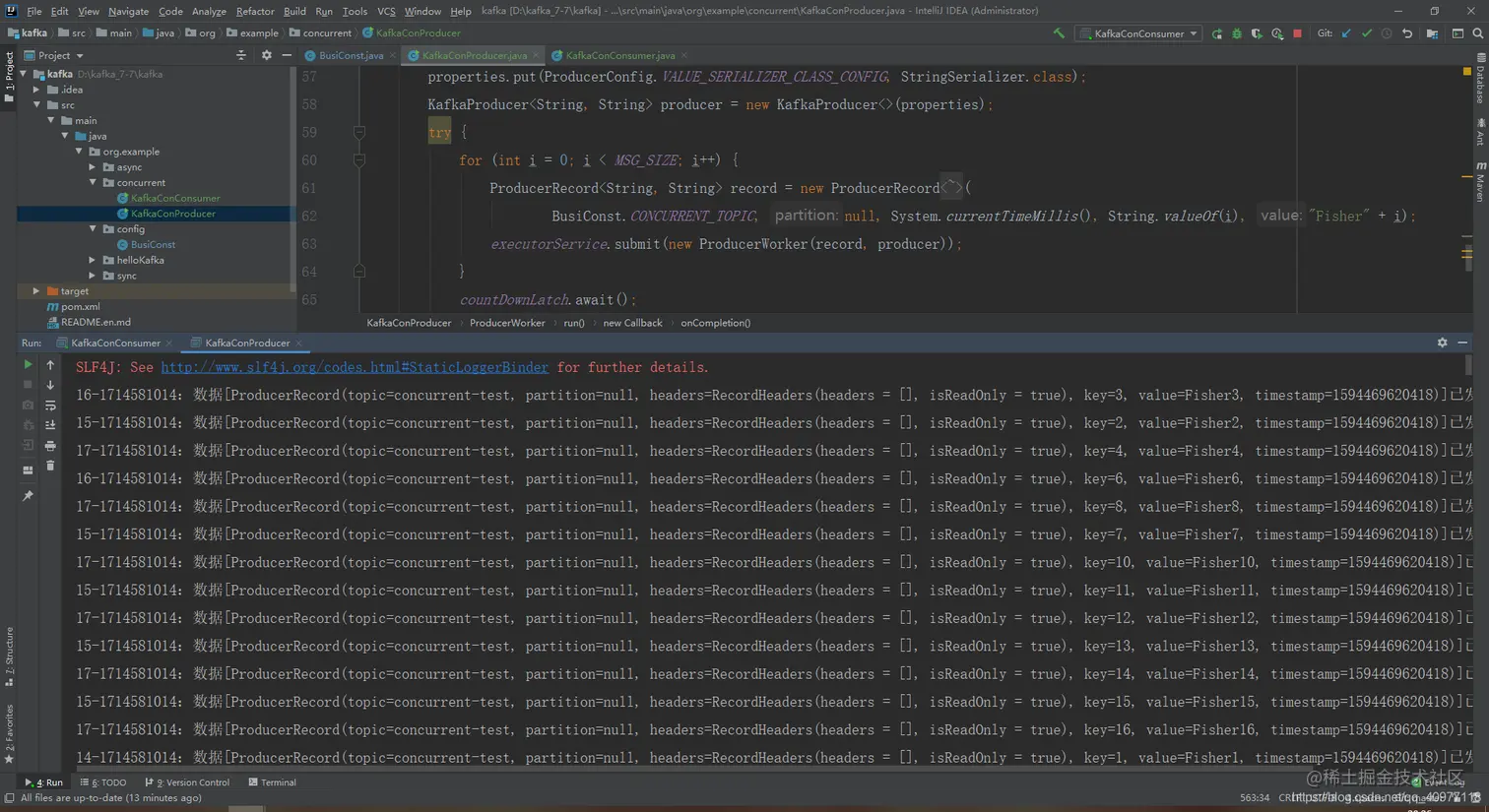Select BusiConst in project tree
Screen dimensions: 1489x812
pyautogui.click(x=153, y=244)
